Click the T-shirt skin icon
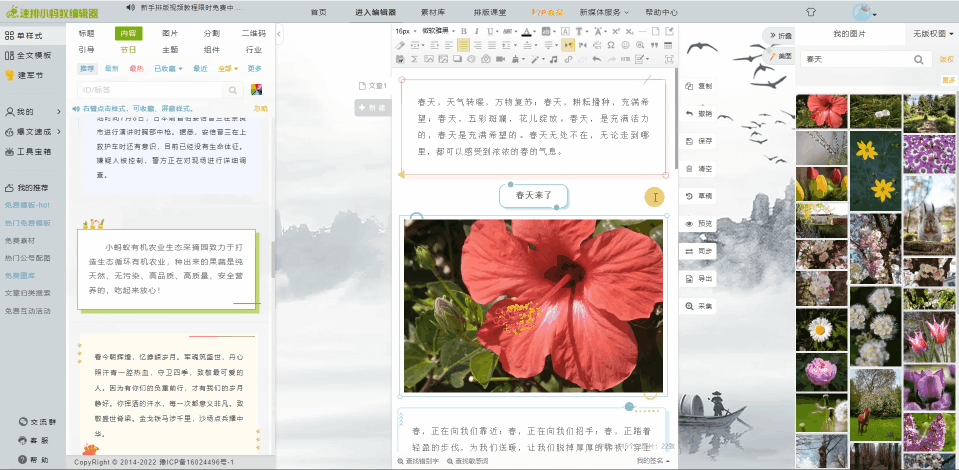The image size is (959, 470). [810, 12]
